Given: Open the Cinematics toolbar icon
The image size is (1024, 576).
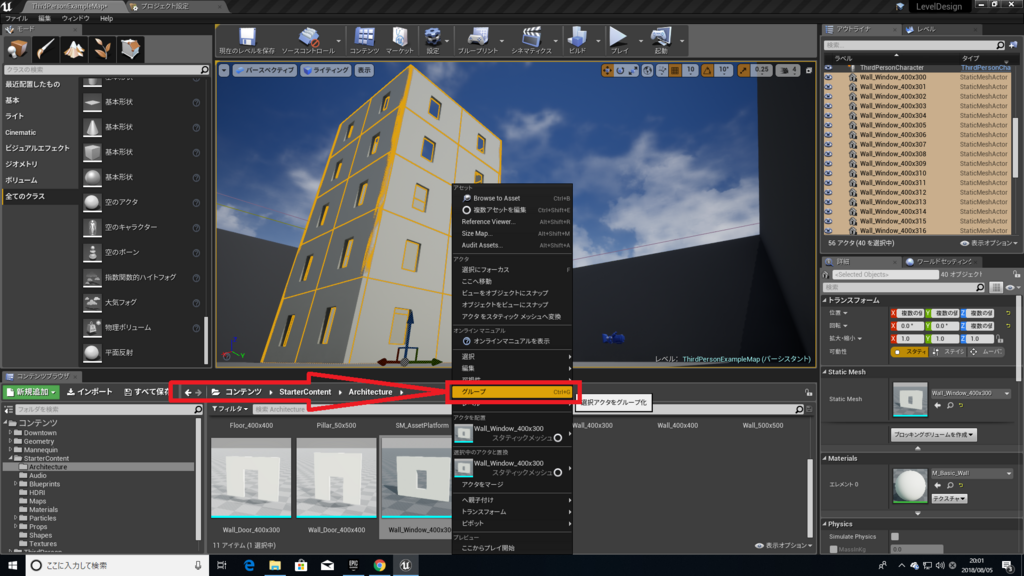Looking at the screenshot, I should coord(531,40).
